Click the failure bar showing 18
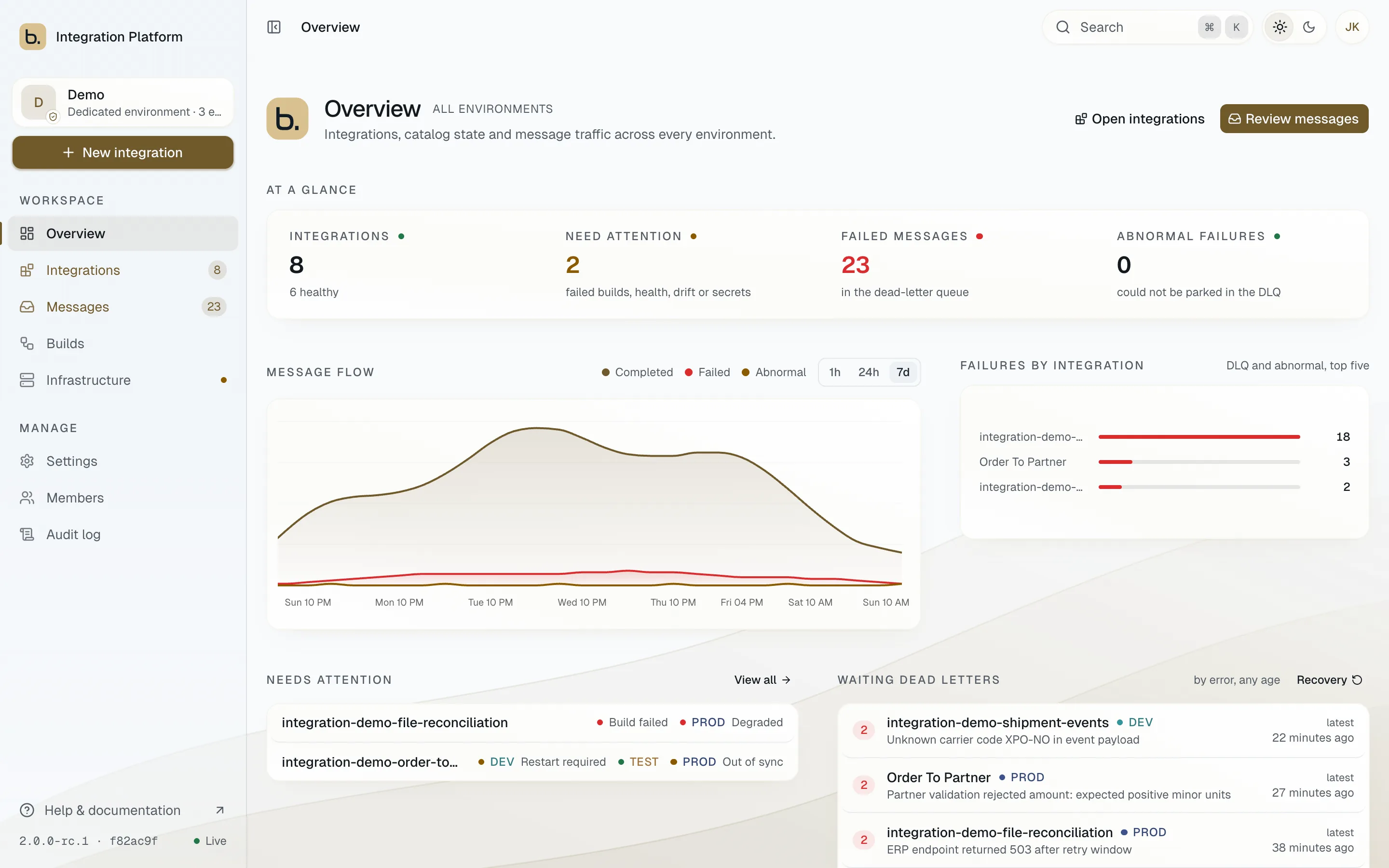 (x=1198, y=437)
